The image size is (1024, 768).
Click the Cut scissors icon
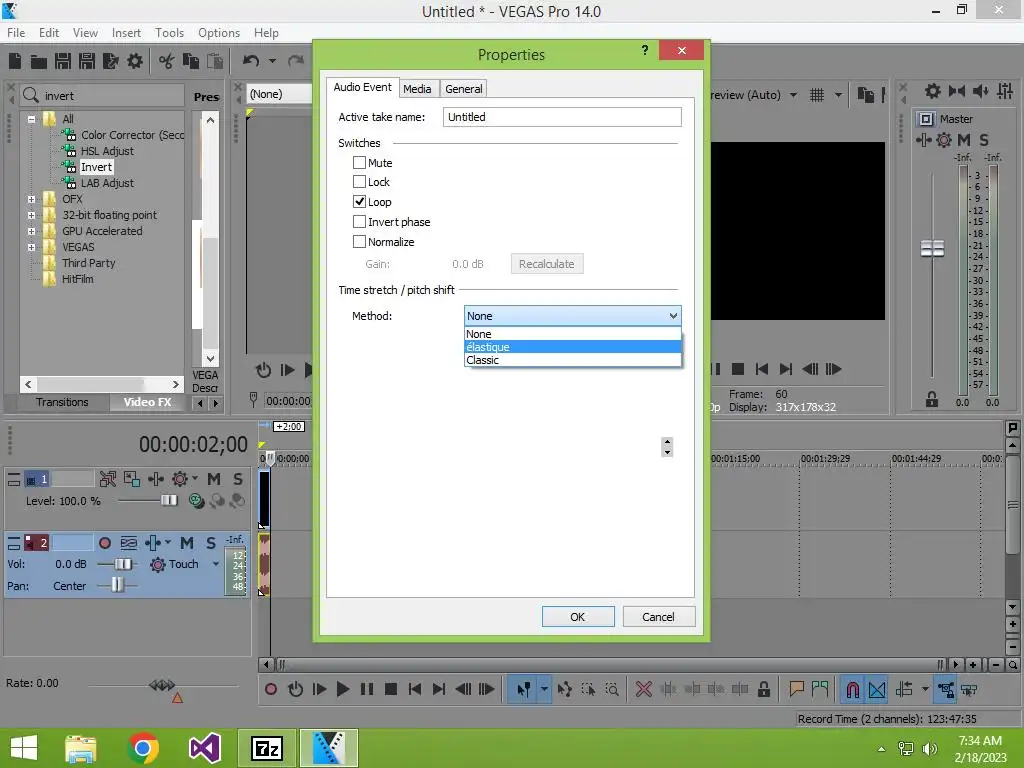coord(167,61)
